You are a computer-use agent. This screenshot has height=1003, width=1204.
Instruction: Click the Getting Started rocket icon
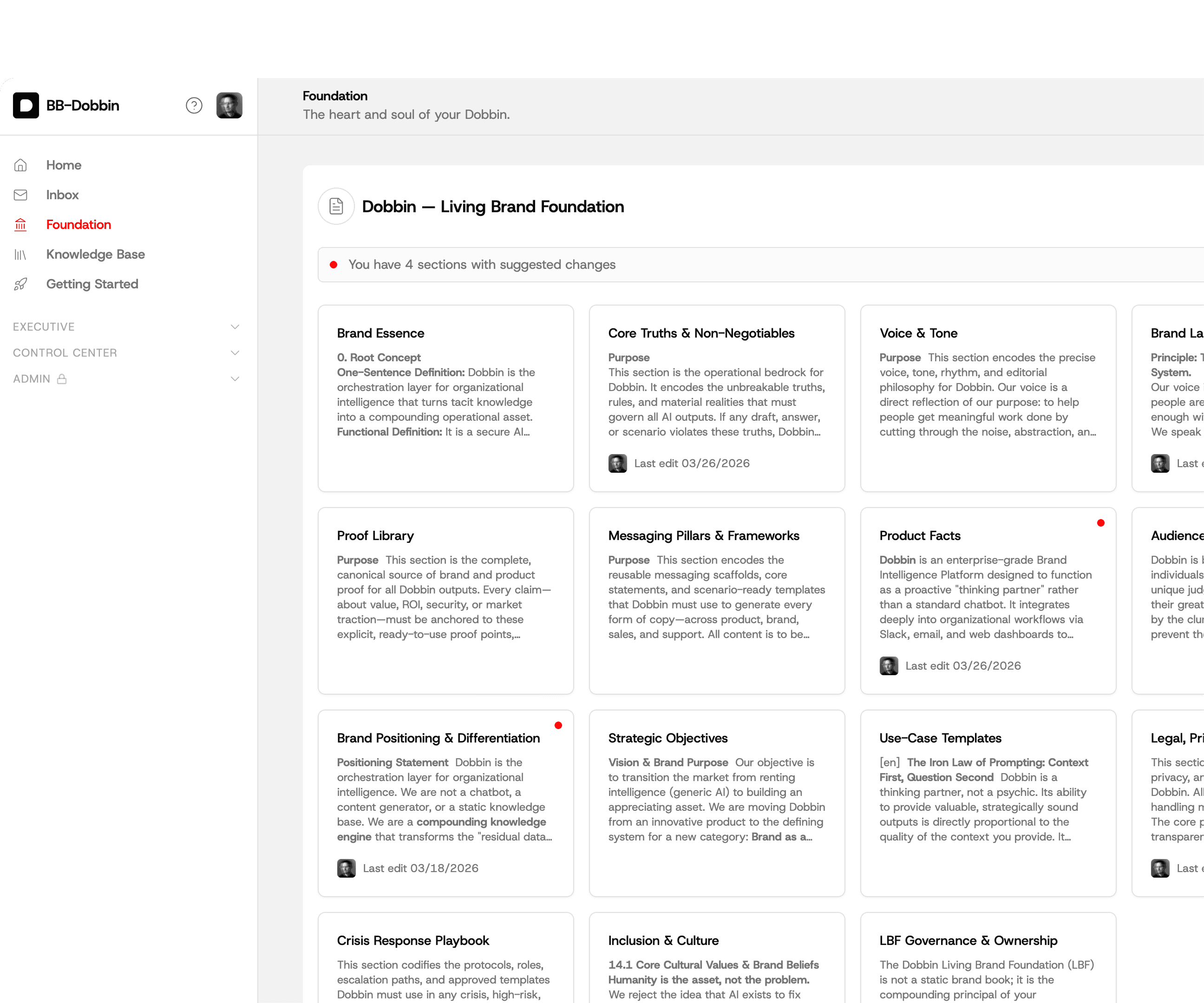[x=20, y=284]
